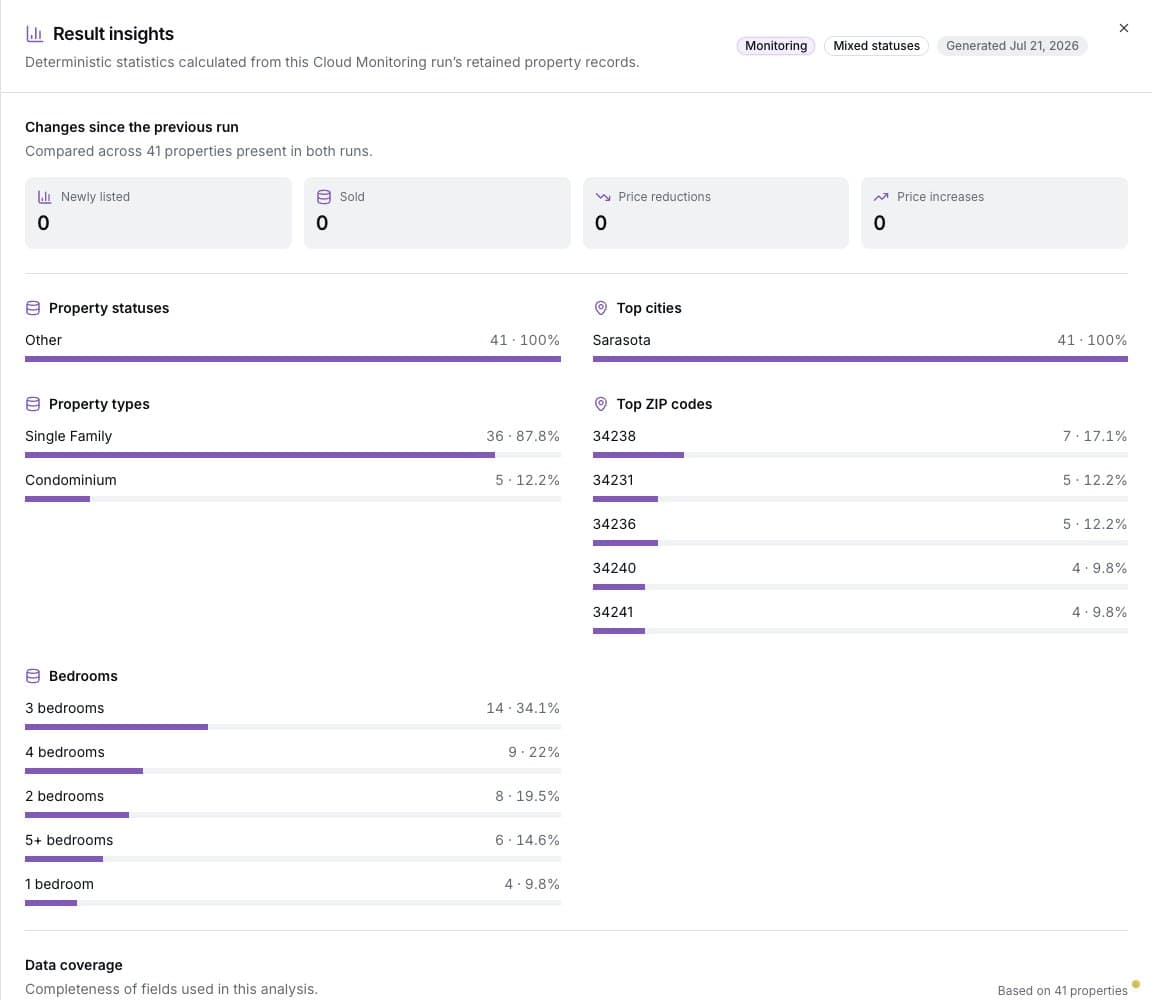The height and width of the screenshot is (1000, 1152).
Task: Click the Newly listed chart icon
Action: pyautogui.click(x=45, y=197)
